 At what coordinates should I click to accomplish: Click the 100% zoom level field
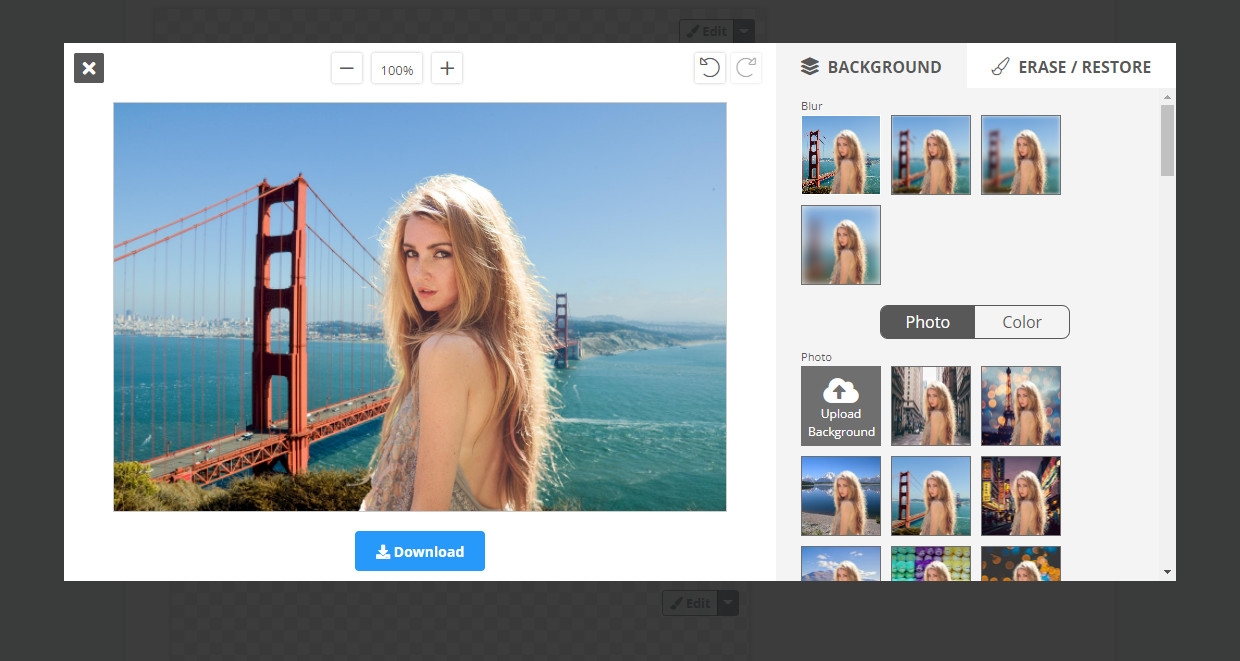point(397,69)
